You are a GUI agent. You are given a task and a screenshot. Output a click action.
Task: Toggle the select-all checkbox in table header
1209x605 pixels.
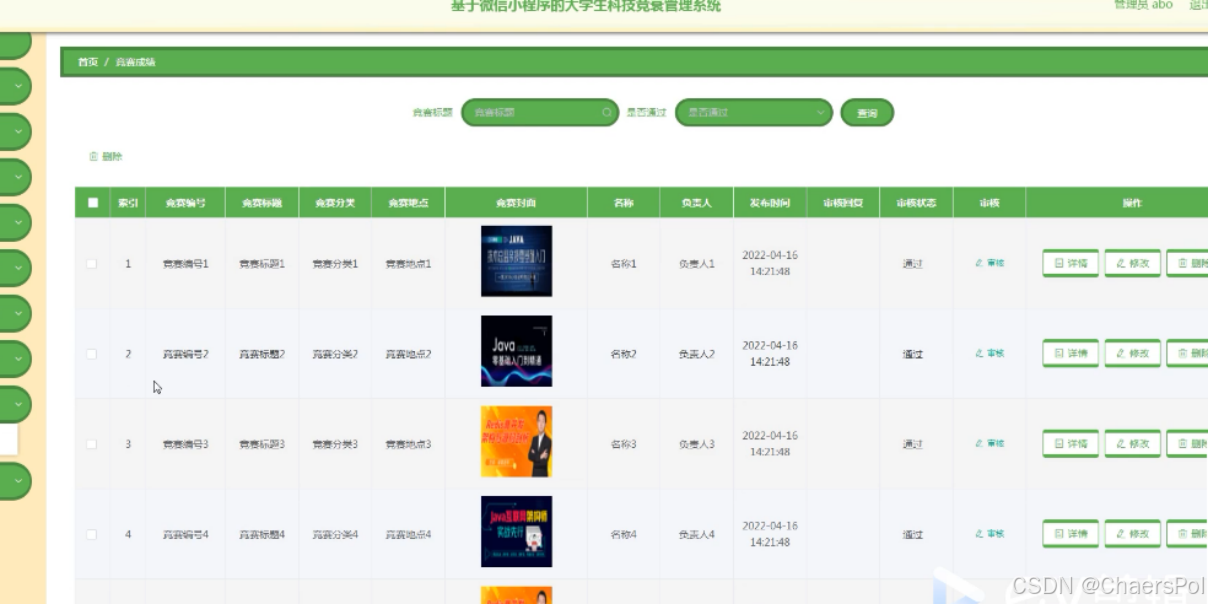pos(93,203)
